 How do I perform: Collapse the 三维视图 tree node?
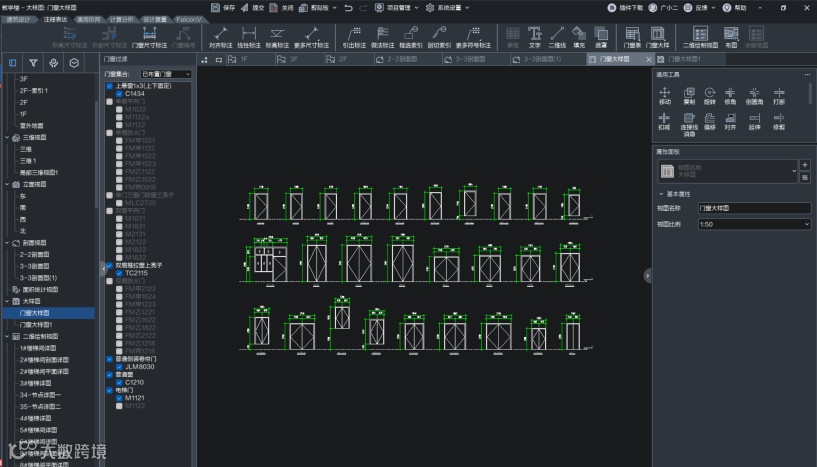tap(7, 138)
